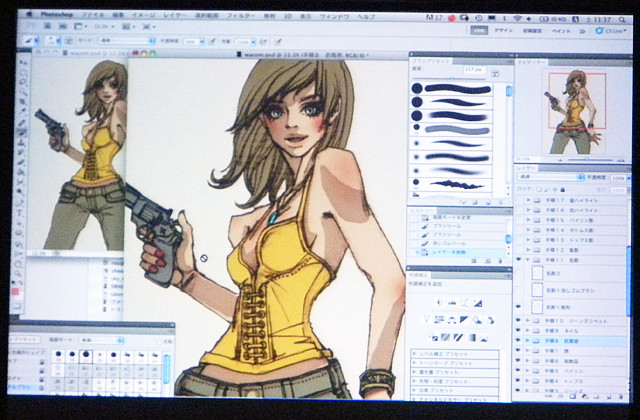640x420 pixels.
Task: Click the Wi-Fi status icon
Action: click(x=517, y=18)
